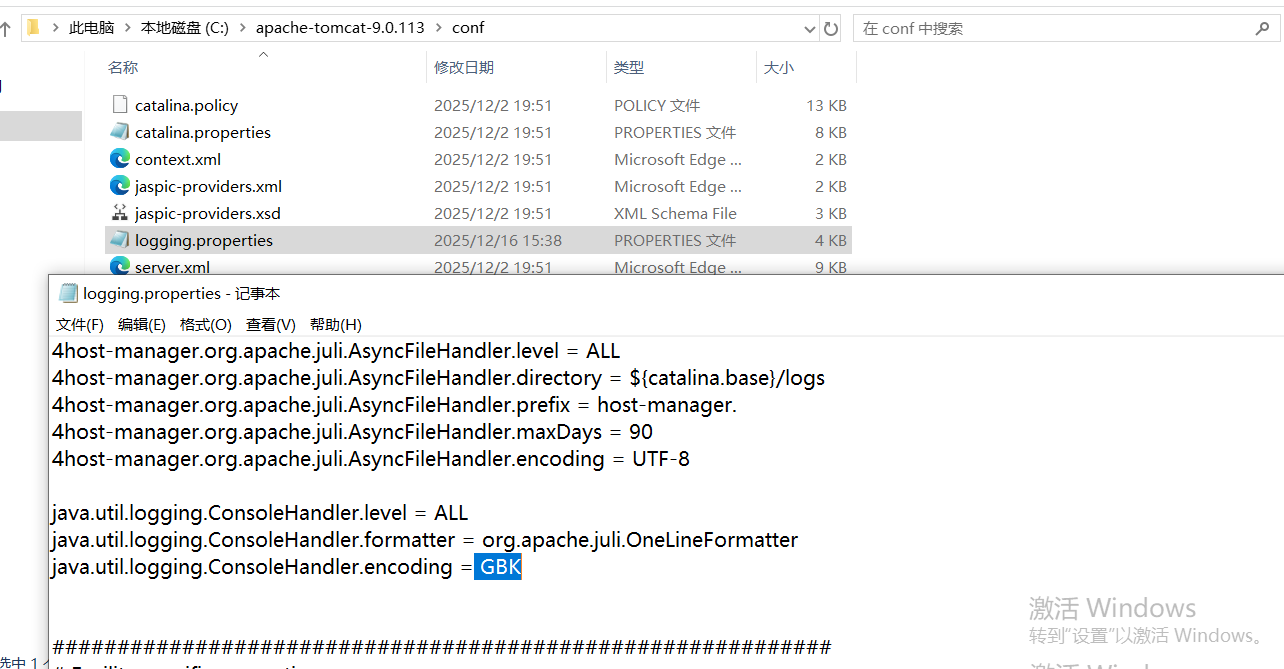
Task: Open the 帮助(H) menu in Notepad
Action: click(336, 325)
